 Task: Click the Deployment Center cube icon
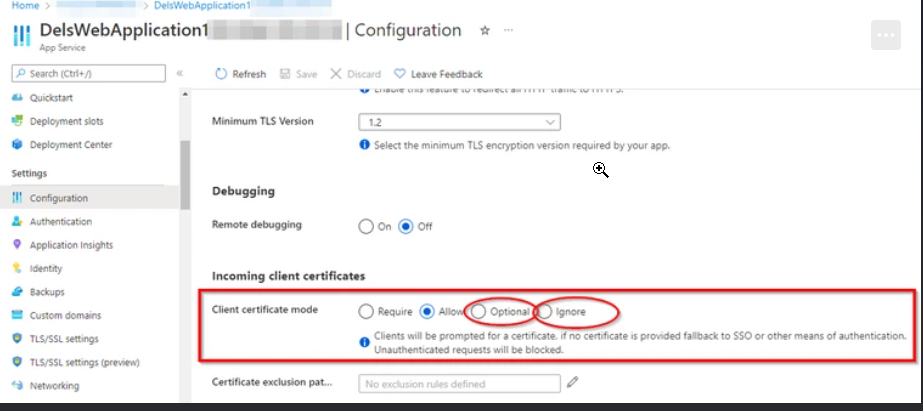coord(17,145)
